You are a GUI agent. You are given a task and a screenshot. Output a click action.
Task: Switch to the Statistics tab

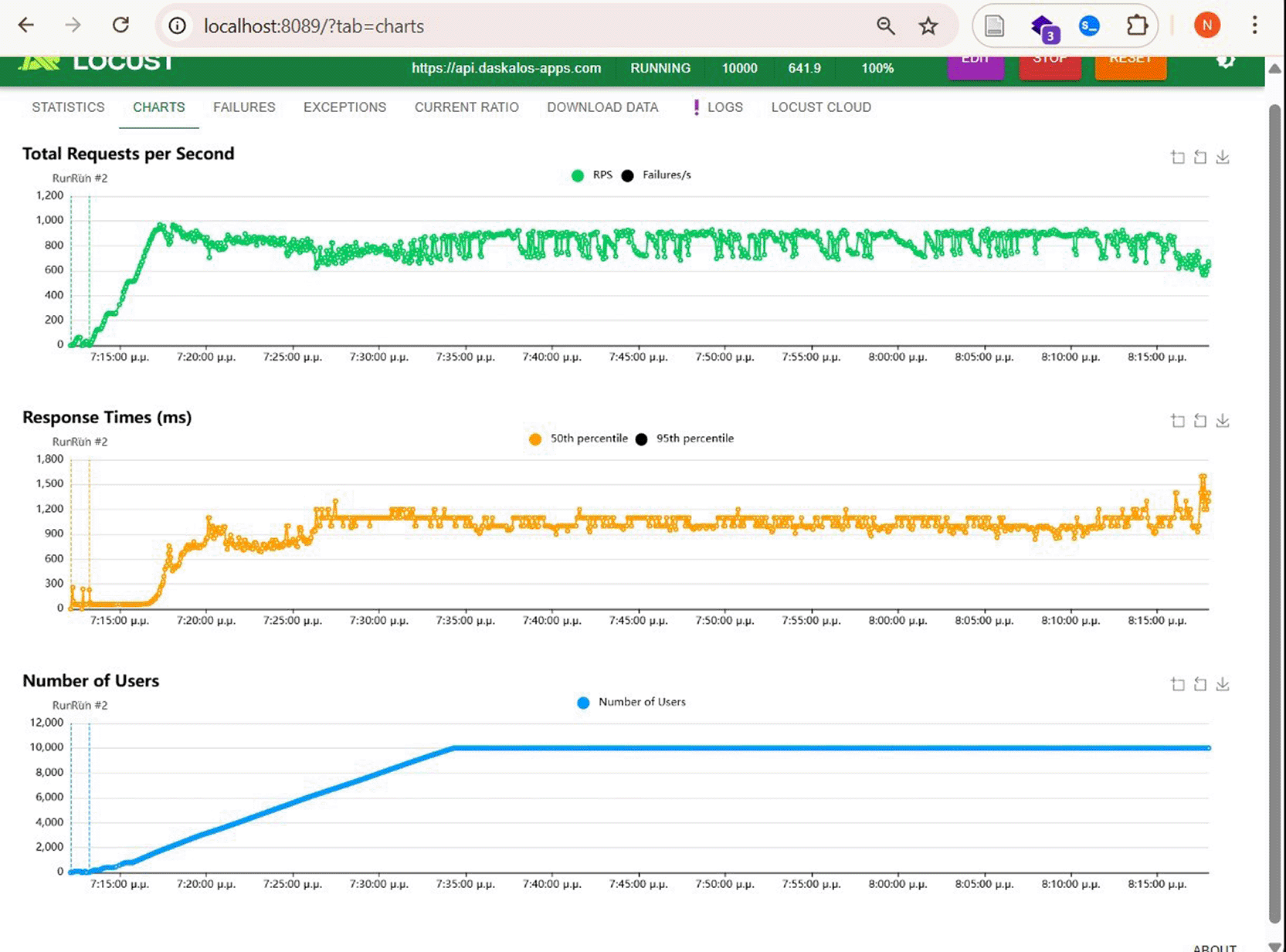(x=68, y=107)
